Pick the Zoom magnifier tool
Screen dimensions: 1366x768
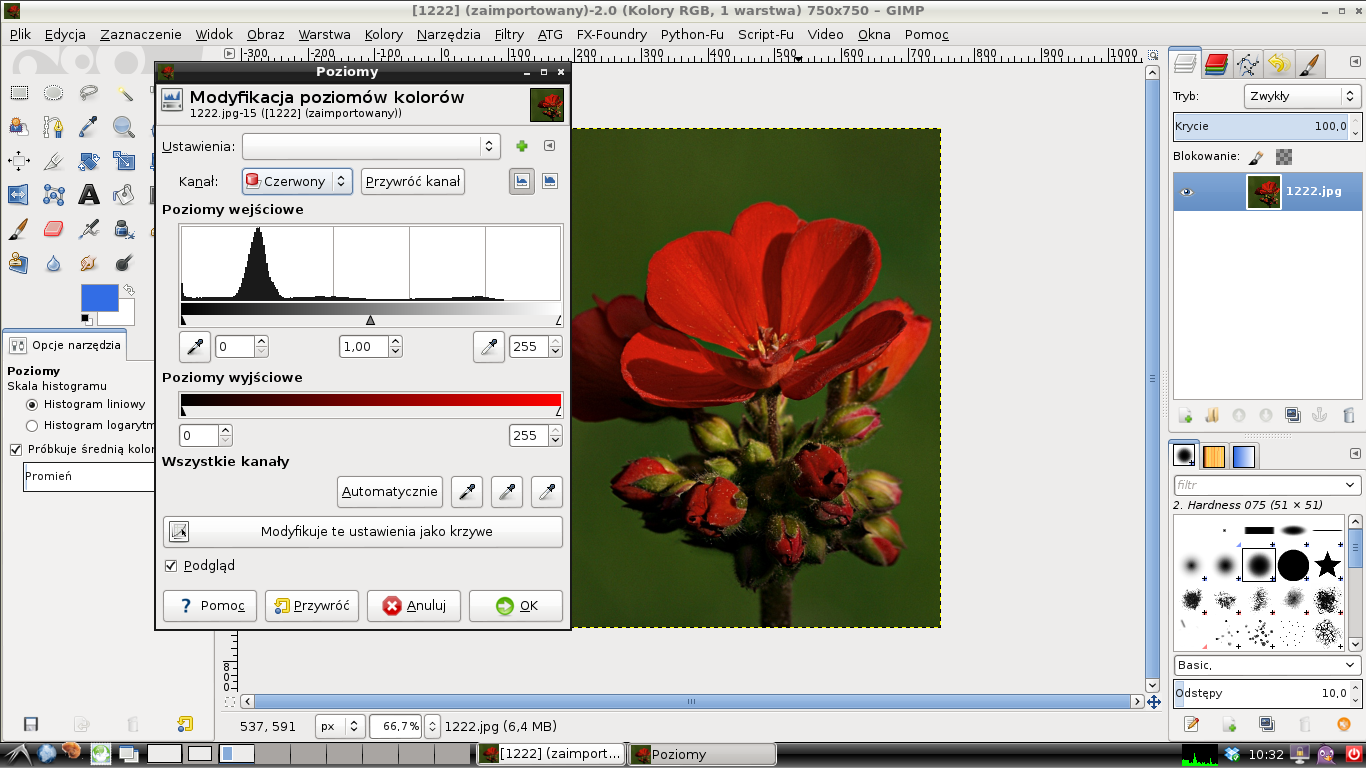click(x=124, y=126)
